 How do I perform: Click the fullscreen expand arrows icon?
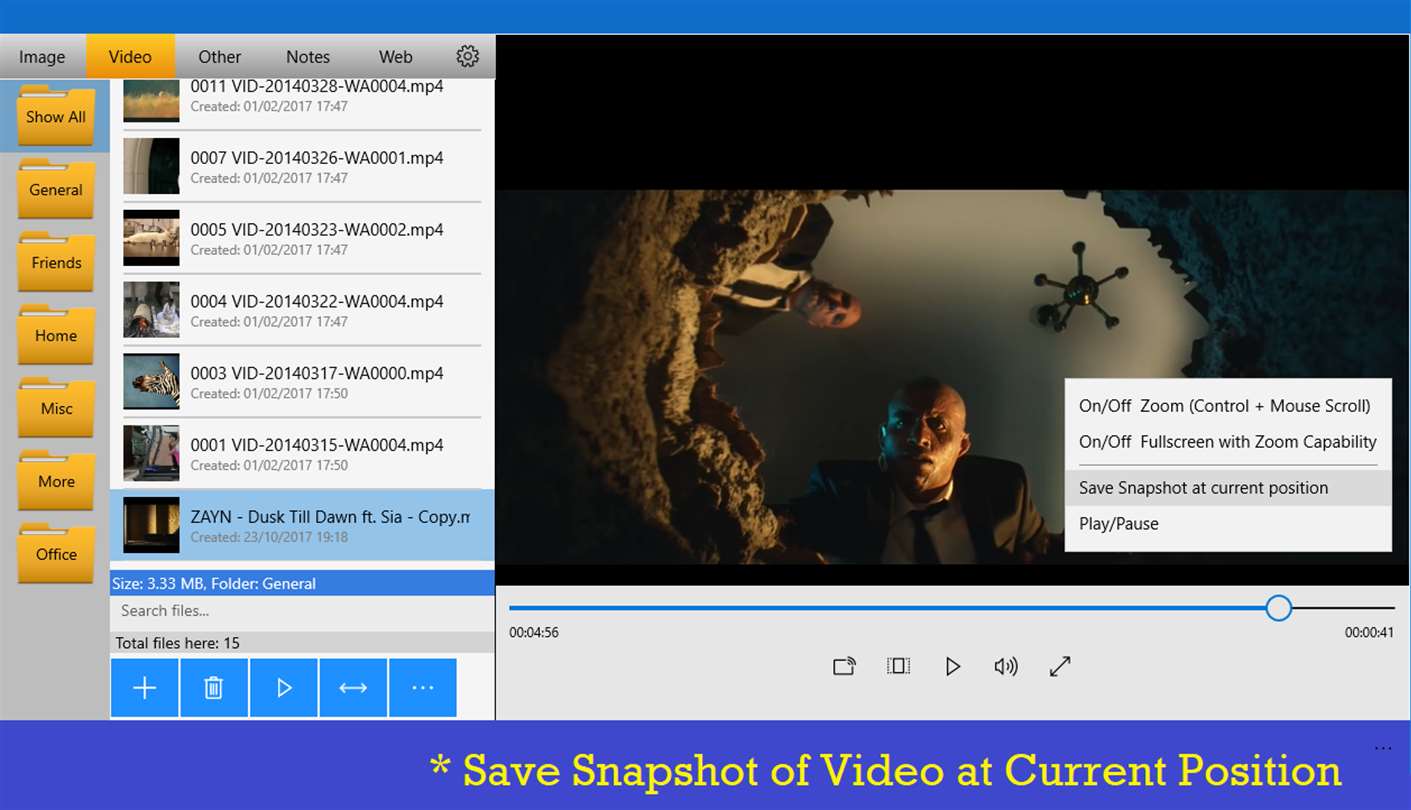pos(1060,666)
